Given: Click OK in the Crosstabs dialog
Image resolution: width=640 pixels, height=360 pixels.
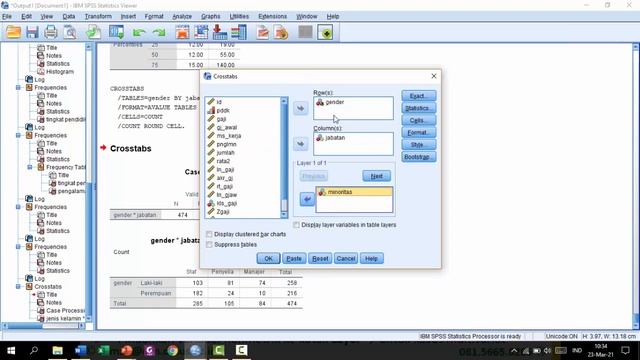Looking at the screenshot, I should [268, 258].
